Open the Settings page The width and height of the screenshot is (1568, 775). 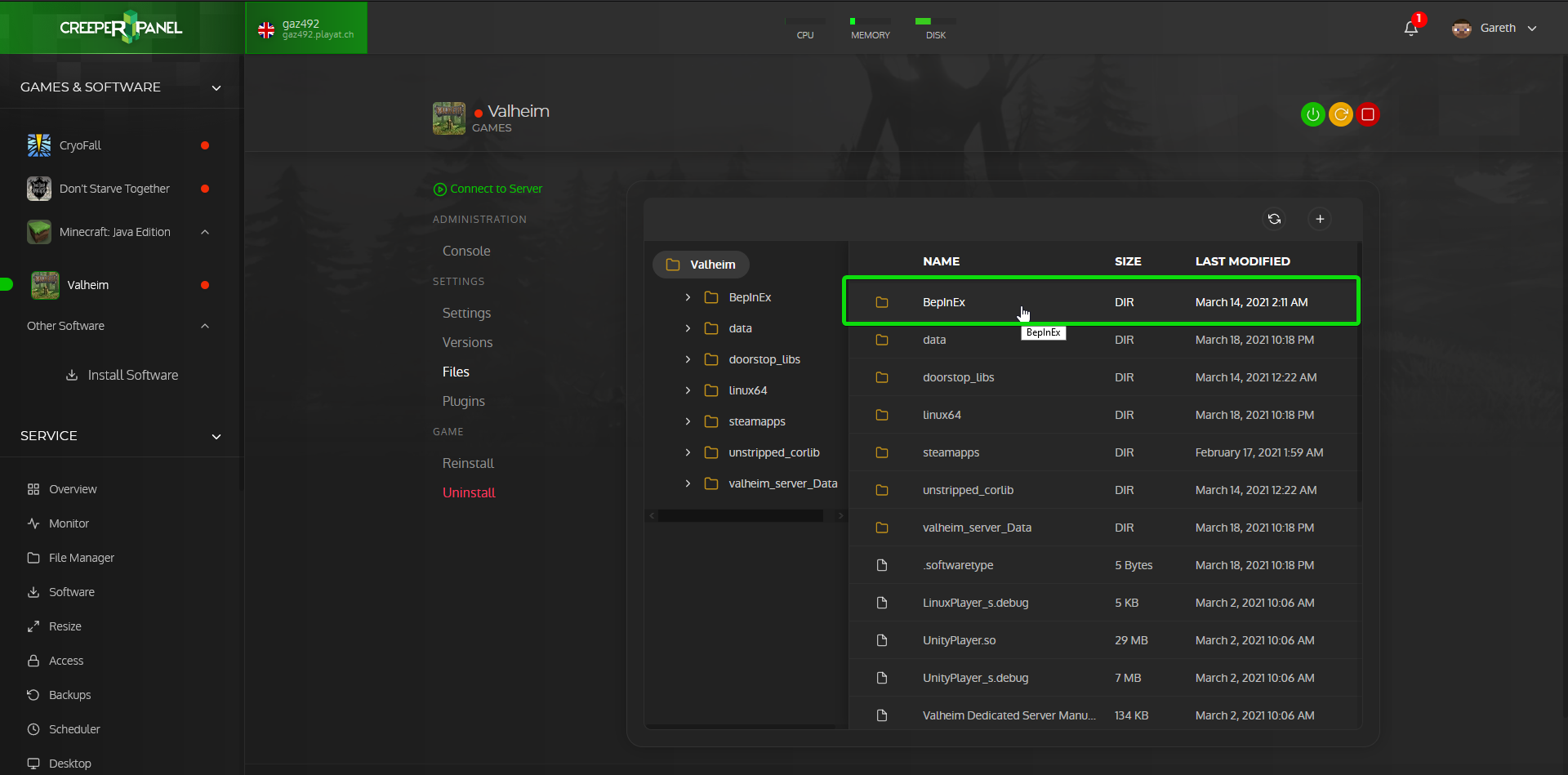(x=466, y=314)
